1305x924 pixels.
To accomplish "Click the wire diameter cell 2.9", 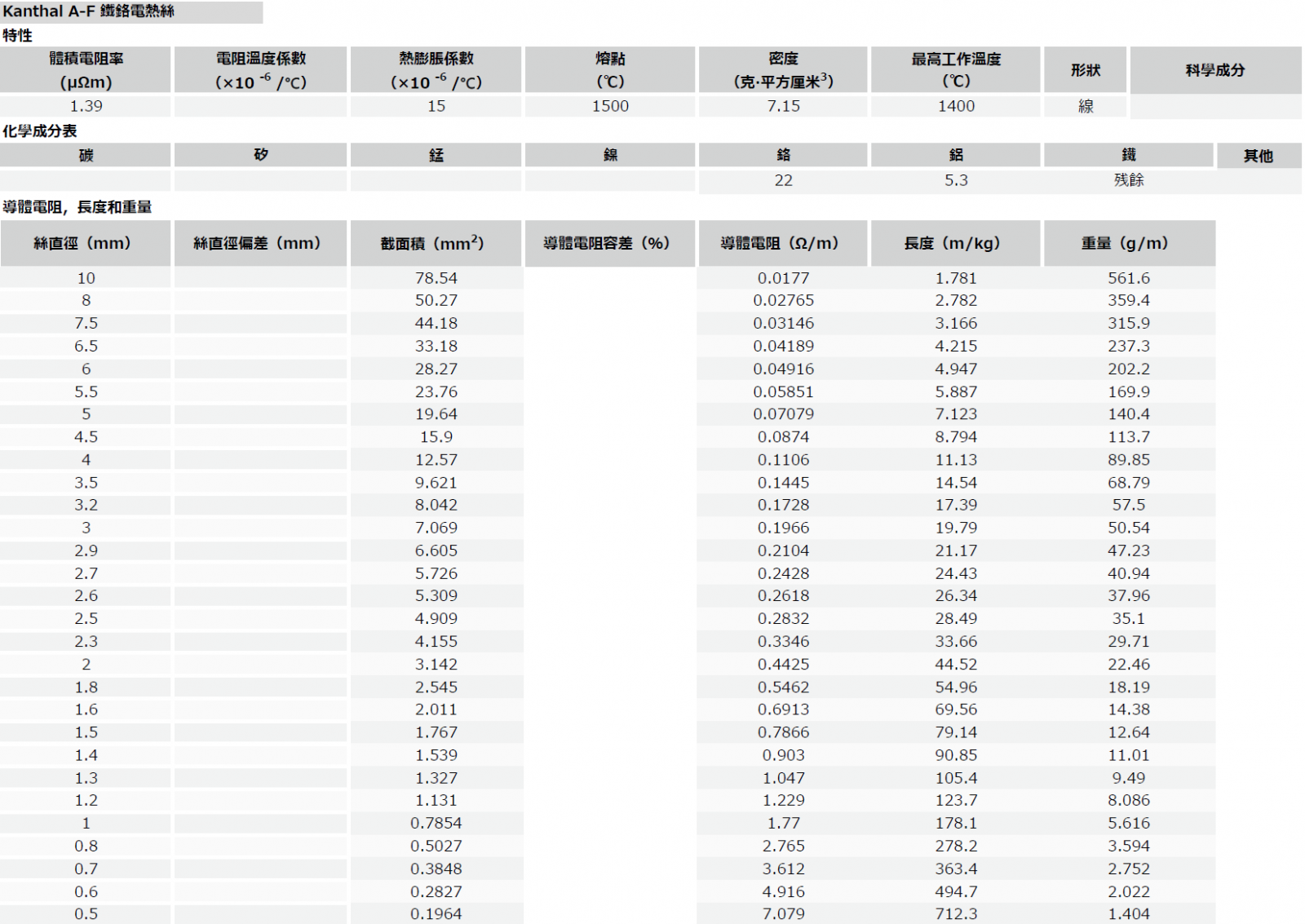I will pos(86,551).
